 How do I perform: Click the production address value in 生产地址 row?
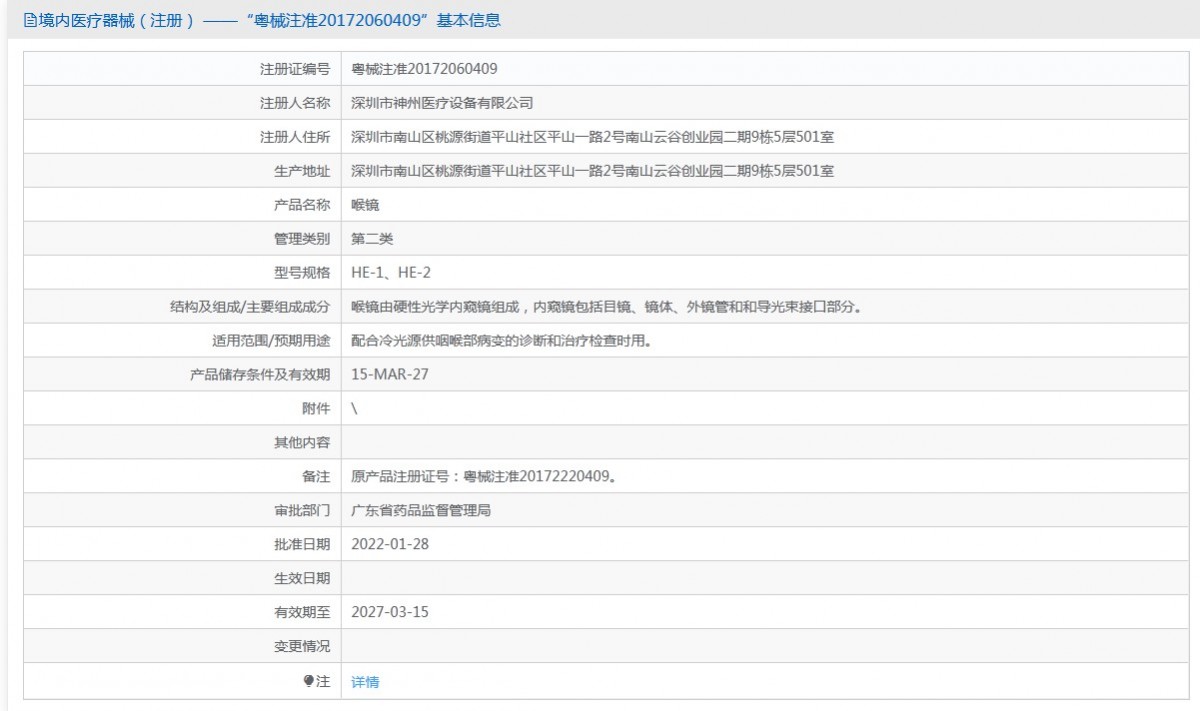tap(592, 171)
